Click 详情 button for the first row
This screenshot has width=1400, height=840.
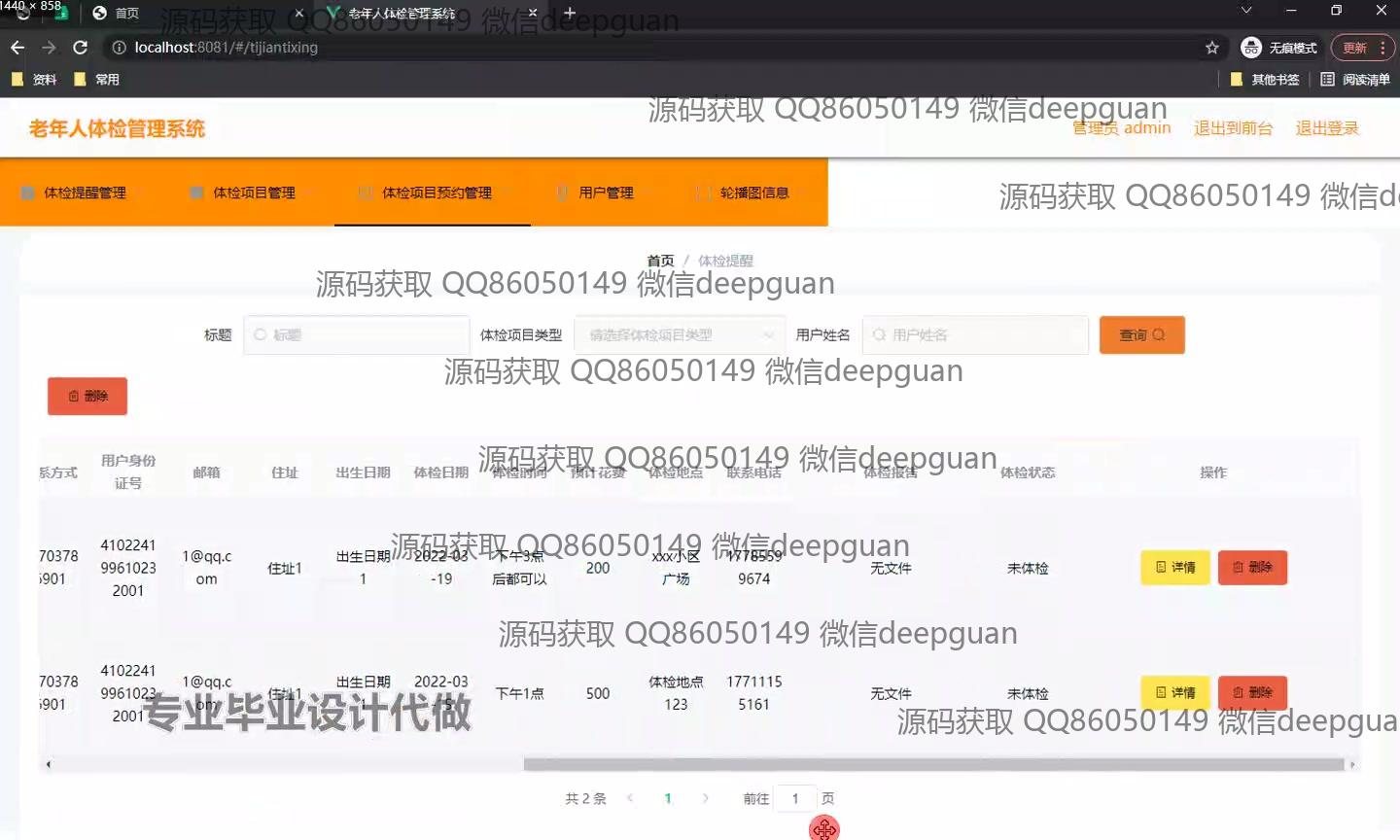(x=1174, y=568)
